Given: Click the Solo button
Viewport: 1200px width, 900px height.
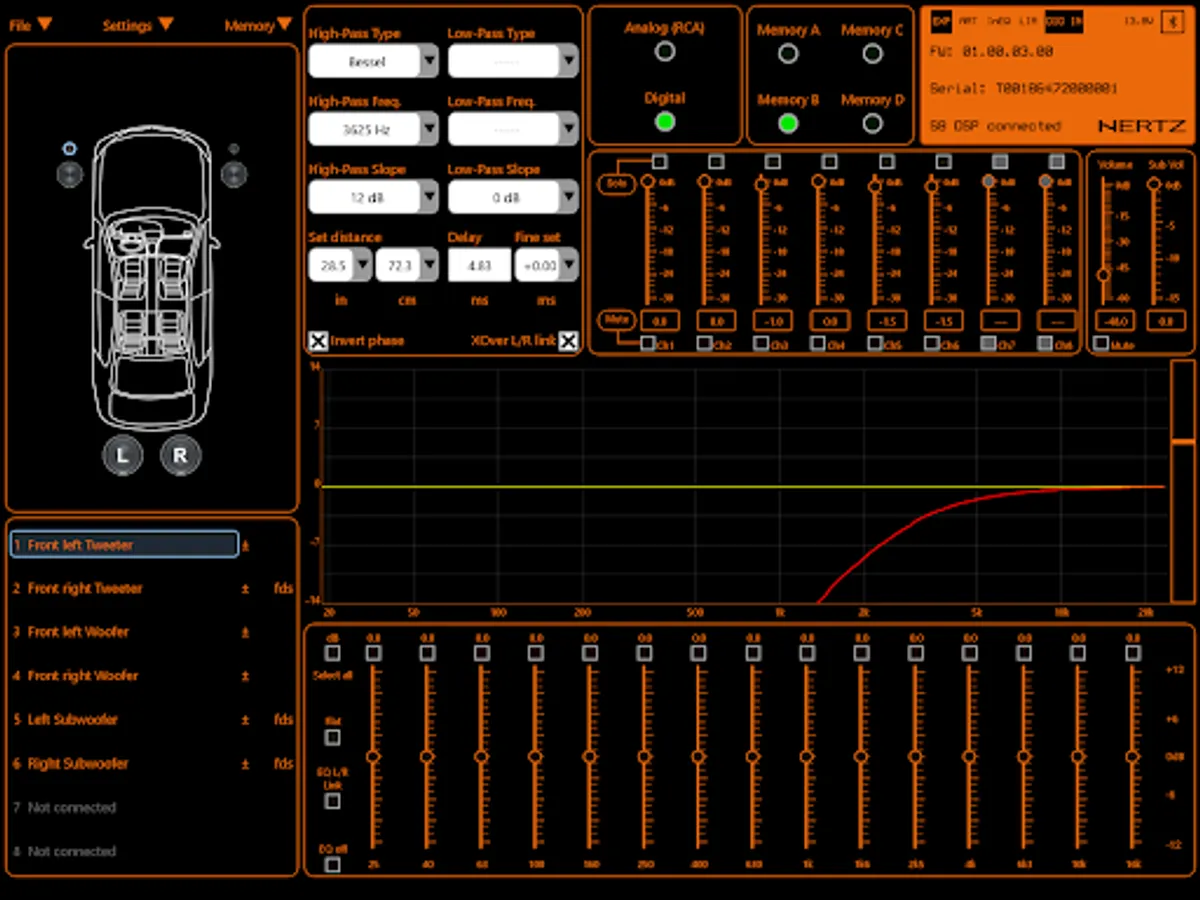Looking at the screenshot, I should [x=617, y=184].
